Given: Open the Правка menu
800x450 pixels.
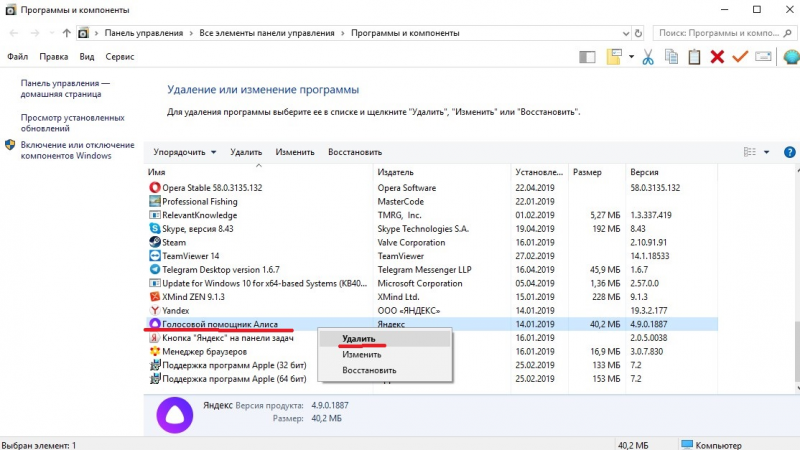Looking at the screenshot, I should (54, 57).
